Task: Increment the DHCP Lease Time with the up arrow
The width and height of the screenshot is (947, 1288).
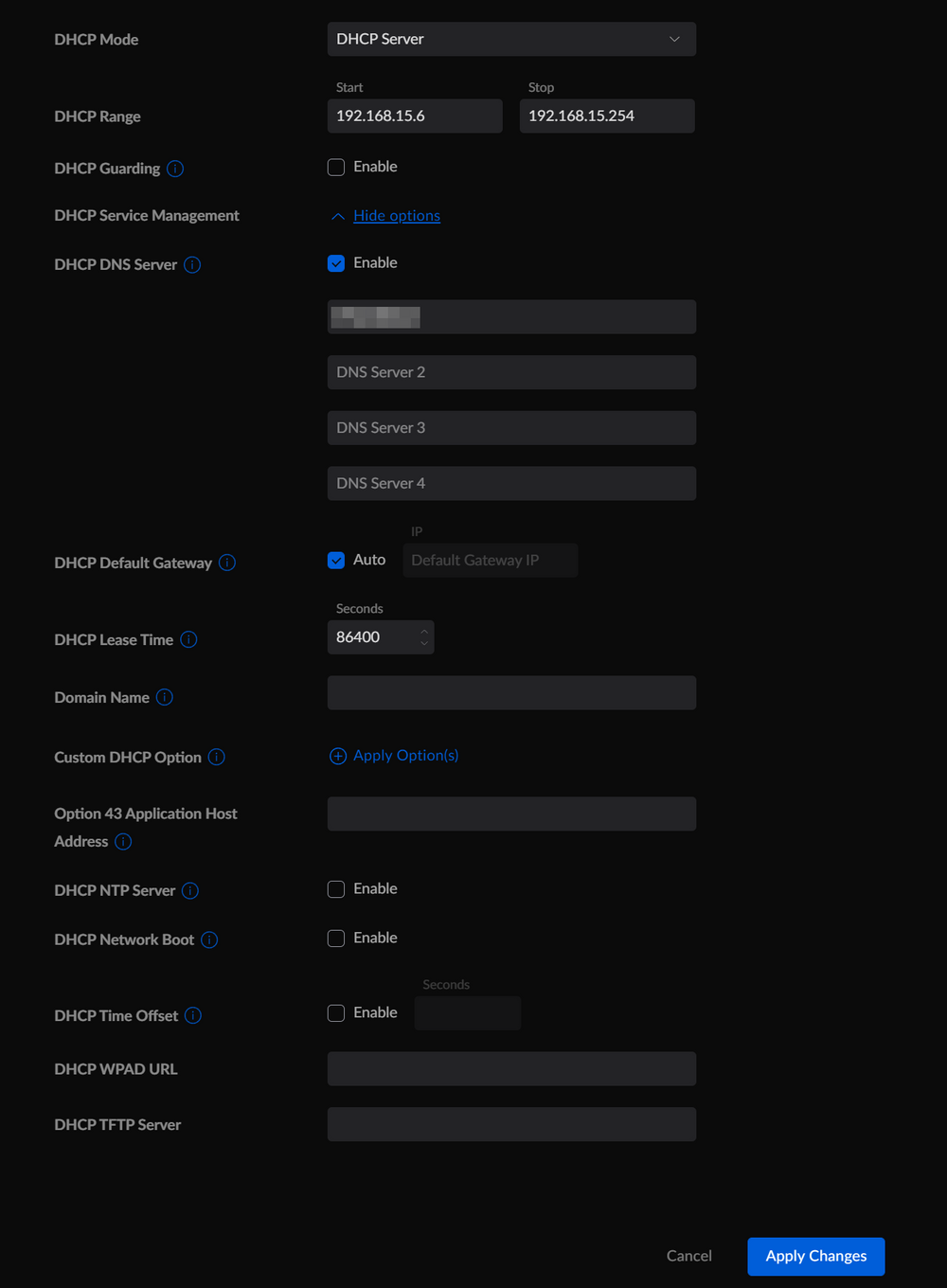Action: [x=423, y=631]
